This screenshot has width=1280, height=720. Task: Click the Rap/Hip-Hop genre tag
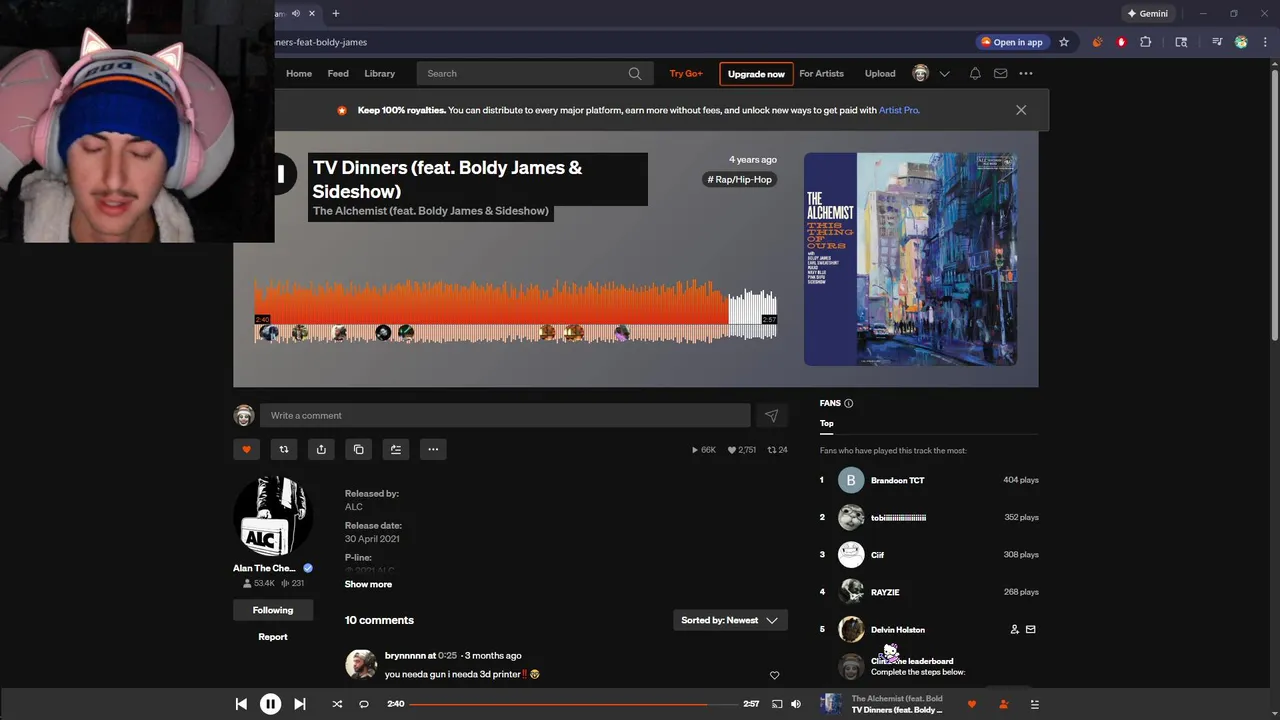point(740,179)
